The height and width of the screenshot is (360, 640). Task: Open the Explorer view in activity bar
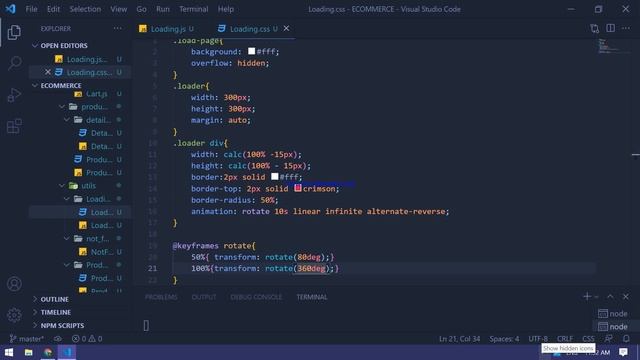(x=14, y=32)
